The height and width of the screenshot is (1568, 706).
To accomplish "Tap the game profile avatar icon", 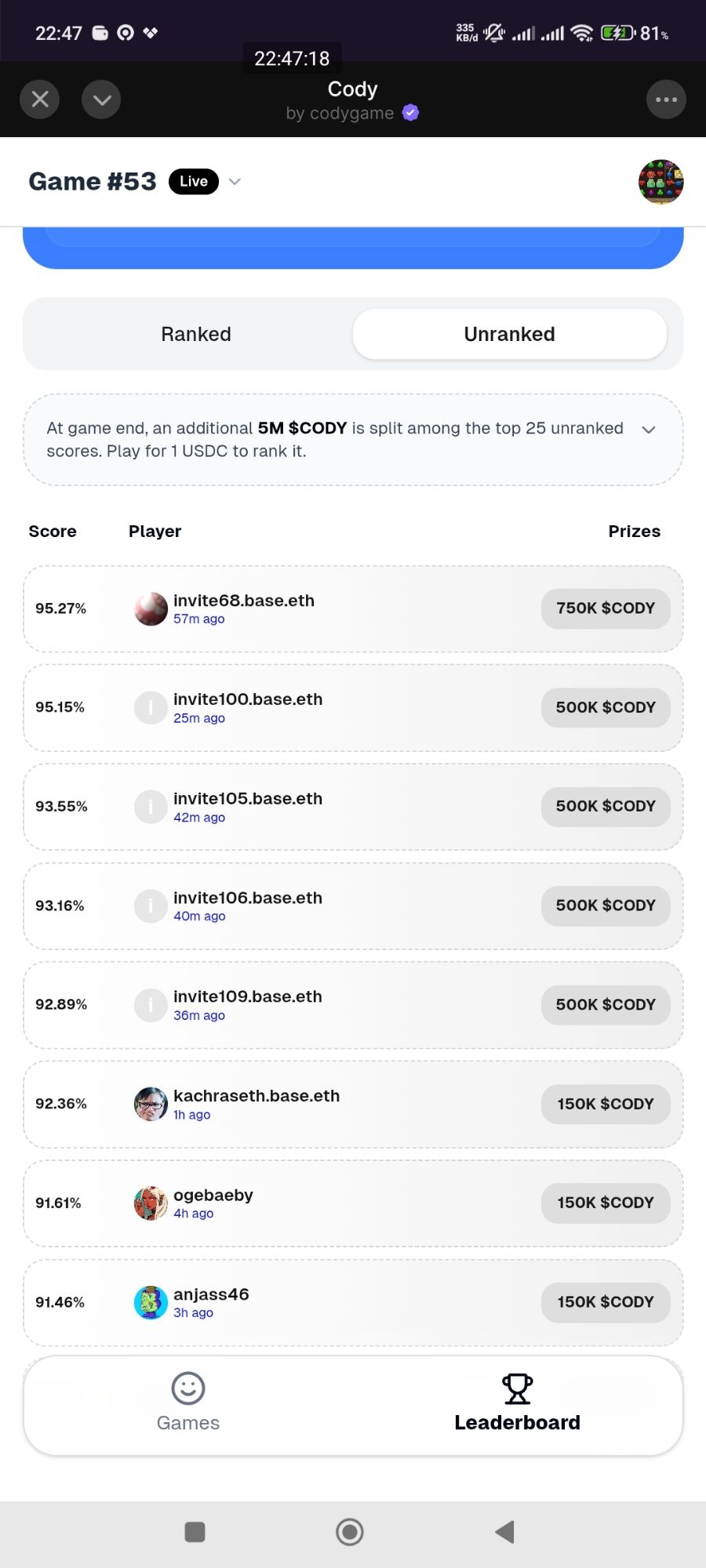I will (661, 182).
